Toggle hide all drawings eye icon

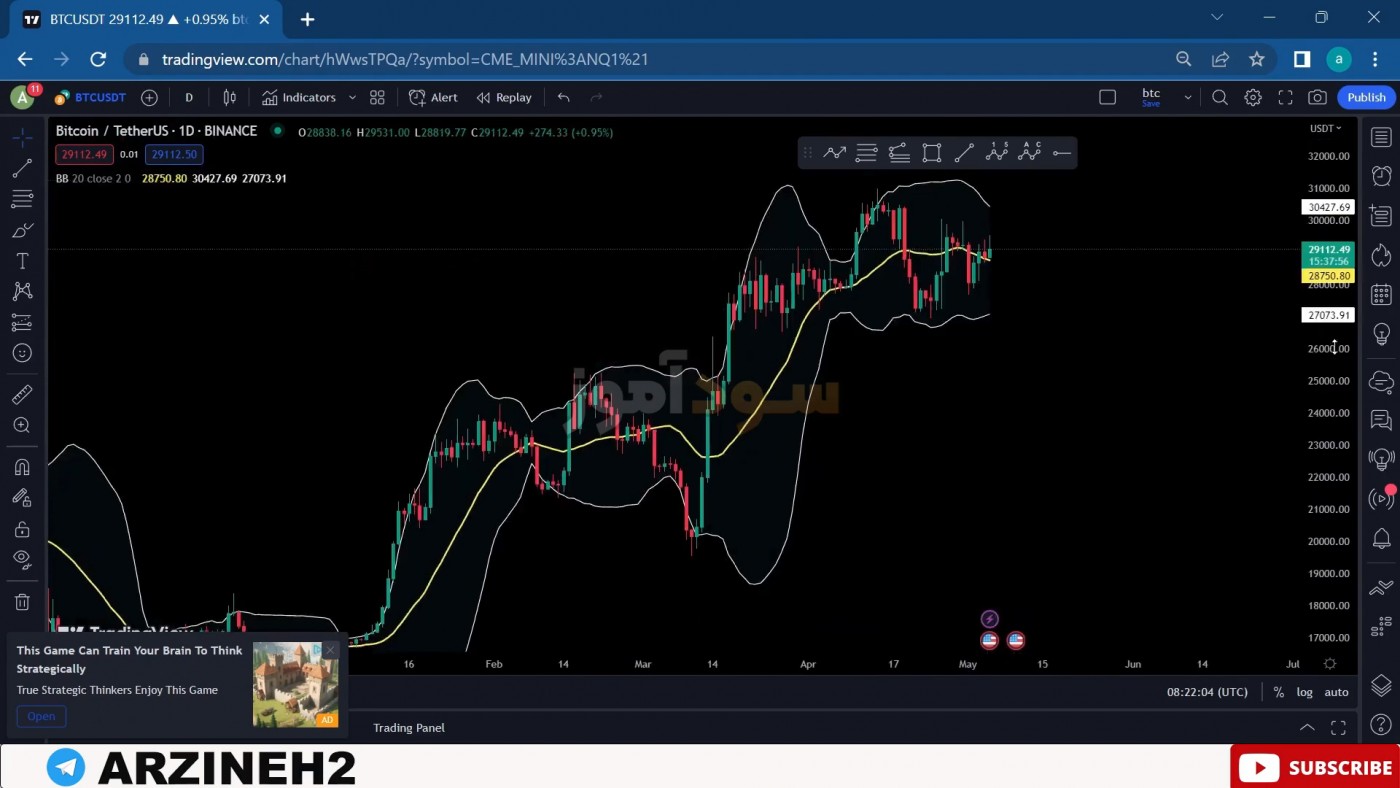22,559
